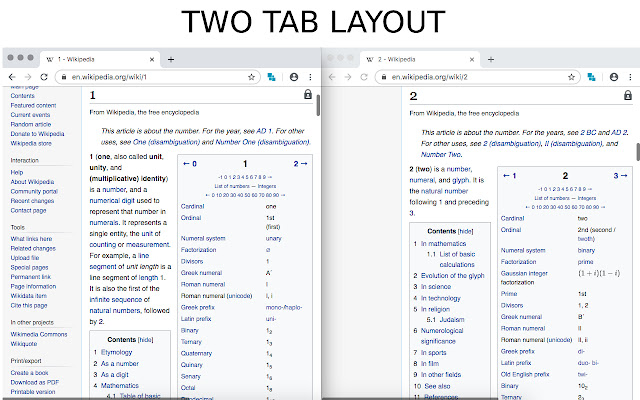Screen dimensions: 640x400
Task: Open 'Random article' sidebar link
Action: [x=31, y=124]
